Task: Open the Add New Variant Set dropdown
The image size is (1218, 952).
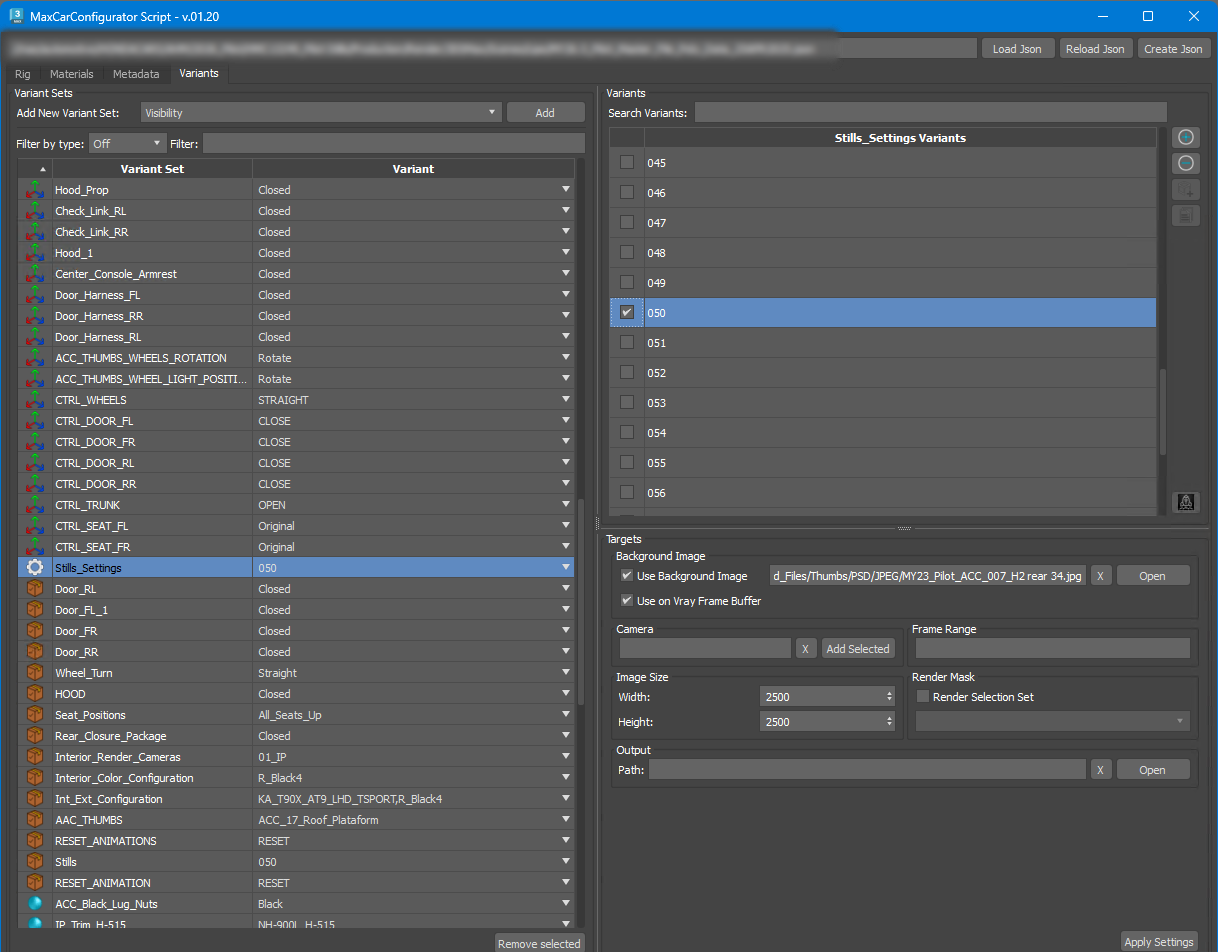Action: pos(321,113)
